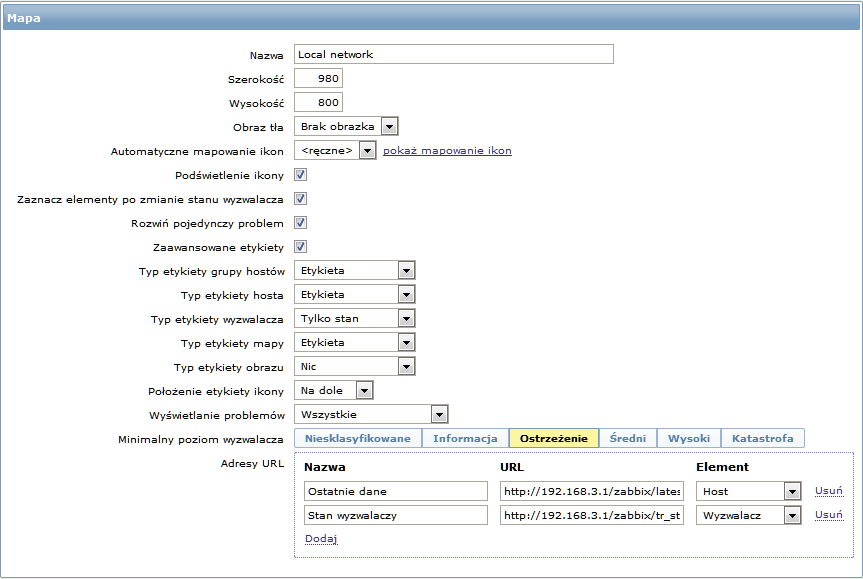Click the Mapa panel header

coord(431,18)
